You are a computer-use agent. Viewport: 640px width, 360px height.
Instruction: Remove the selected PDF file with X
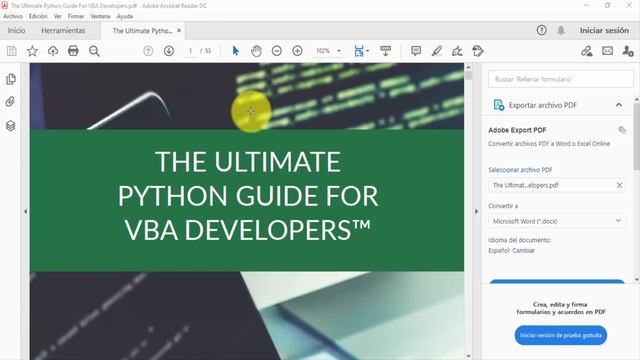pos(619,185)
